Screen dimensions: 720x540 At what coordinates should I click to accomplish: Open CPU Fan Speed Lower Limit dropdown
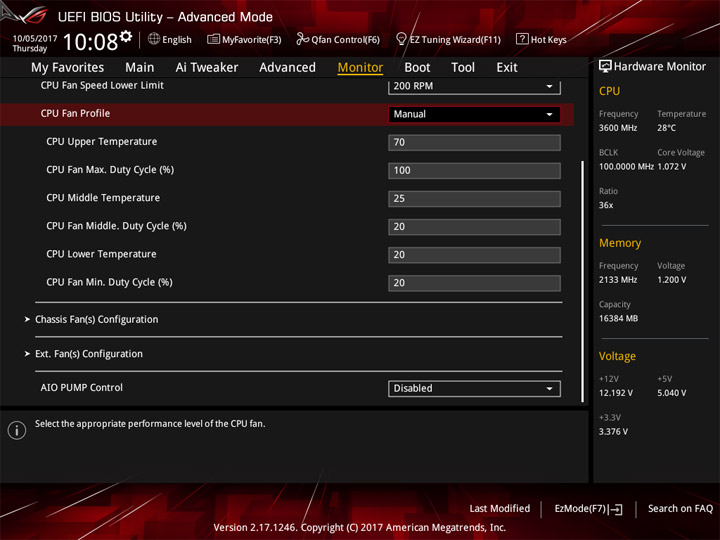click(474, 86)
